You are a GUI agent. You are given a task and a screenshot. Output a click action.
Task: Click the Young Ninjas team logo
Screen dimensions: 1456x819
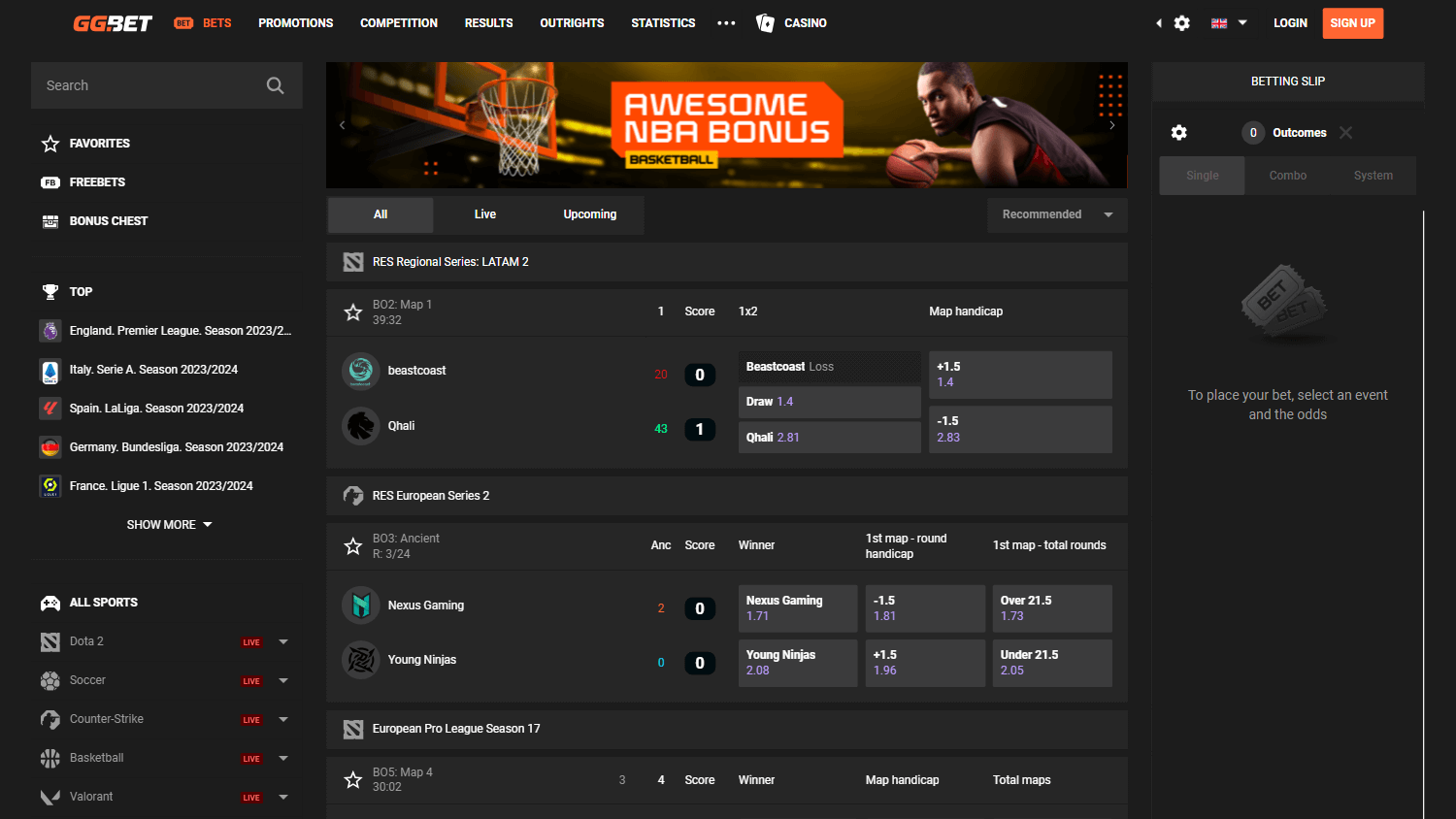click(x=361, y=660)
